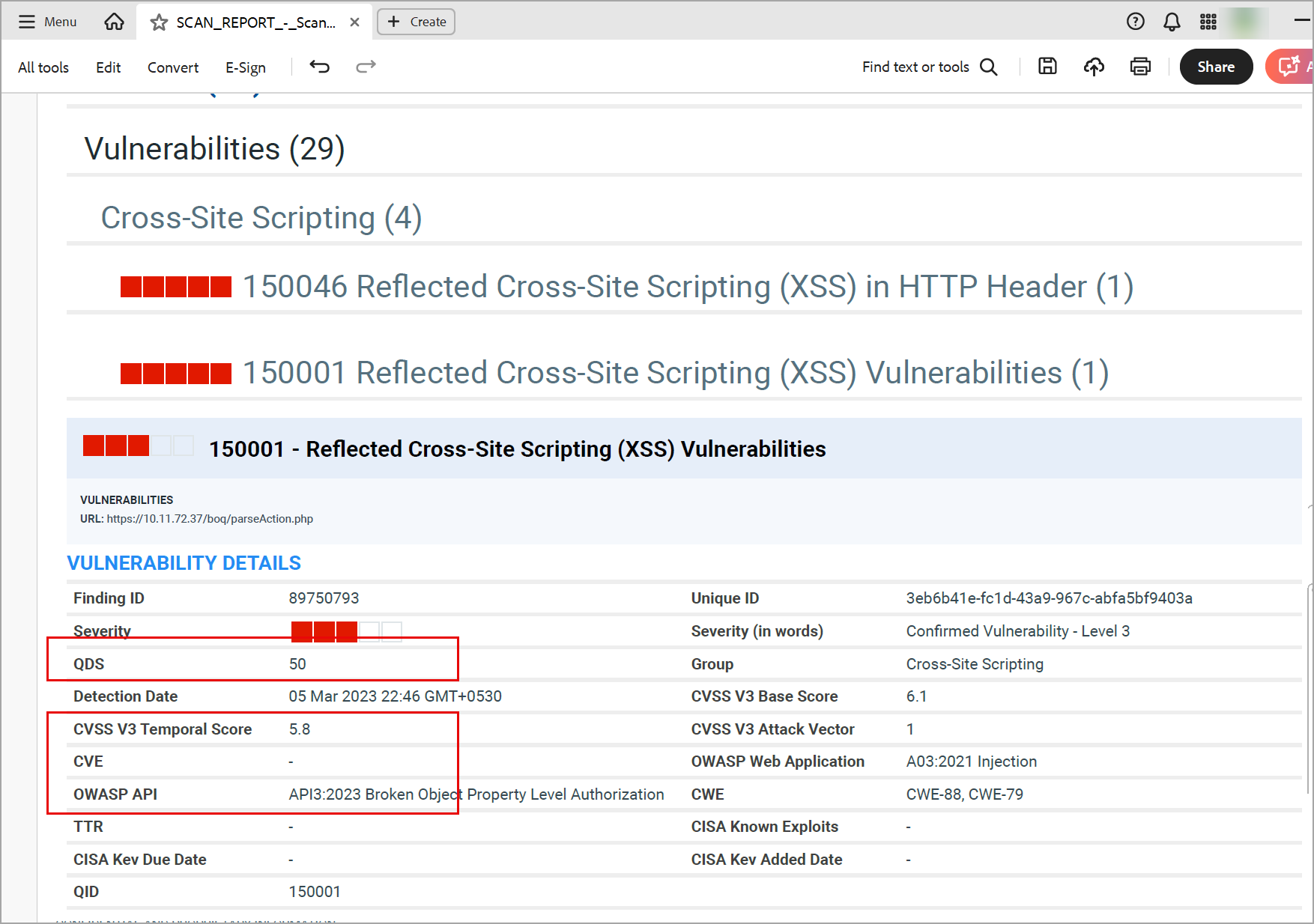Undo the last action

pyautogui.click(x=319, y=67)
